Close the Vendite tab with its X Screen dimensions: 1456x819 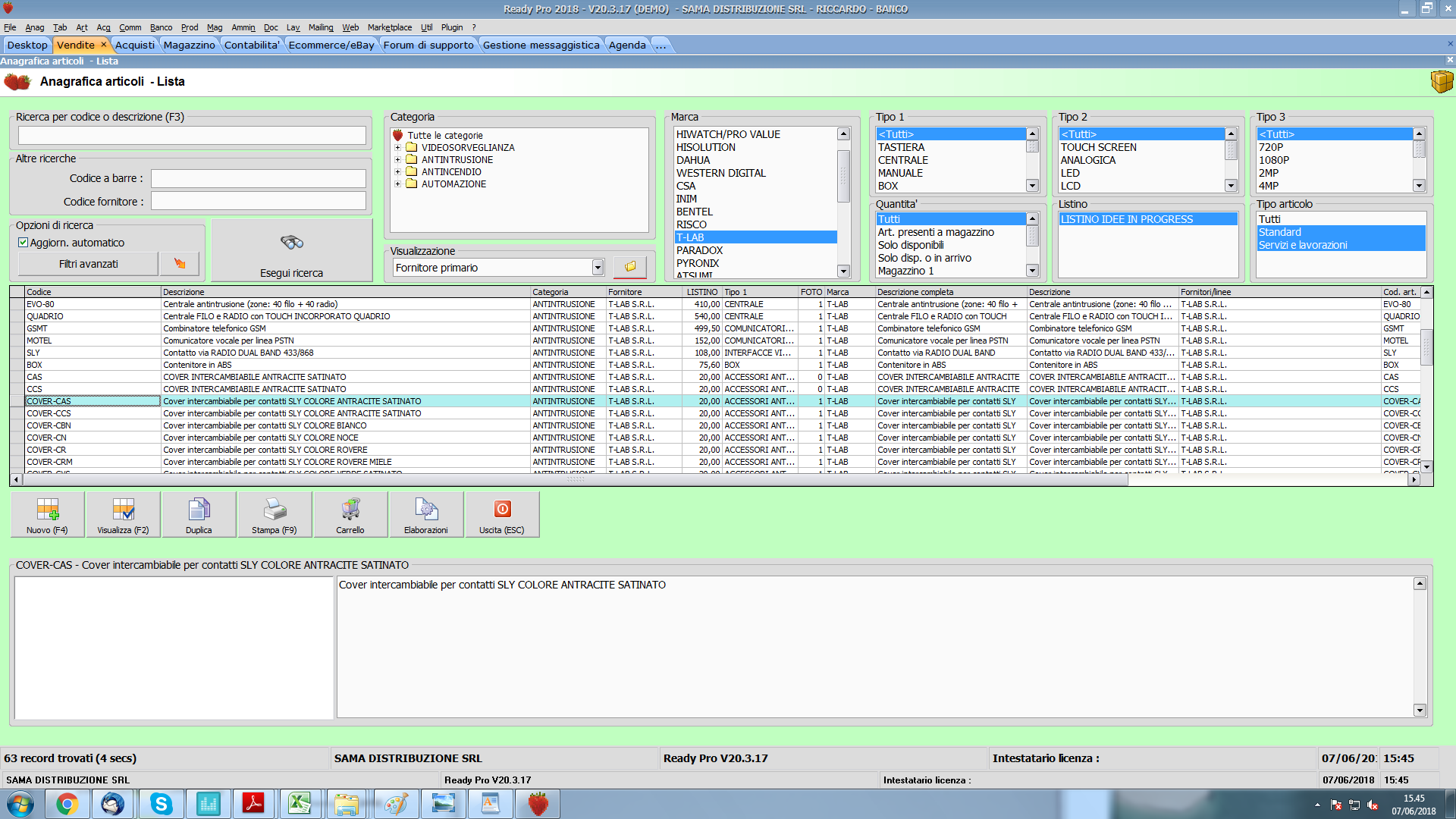tap(104, 45)
